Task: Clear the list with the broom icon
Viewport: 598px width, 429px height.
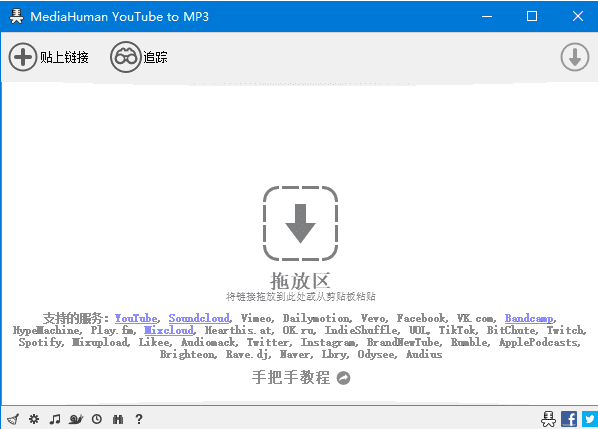Action: 13,419
